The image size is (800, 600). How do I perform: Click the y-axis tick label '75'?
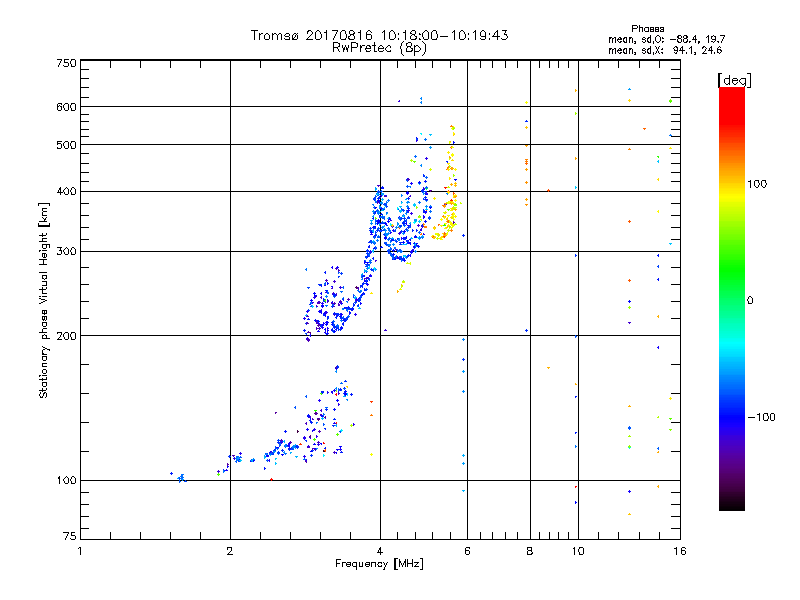pyautogui.click(x=70, y=536)
